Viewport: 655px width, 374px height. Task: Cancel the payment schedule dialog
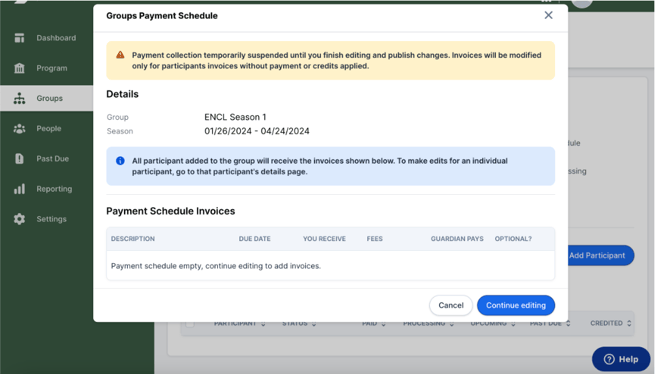tap(451, 305)
